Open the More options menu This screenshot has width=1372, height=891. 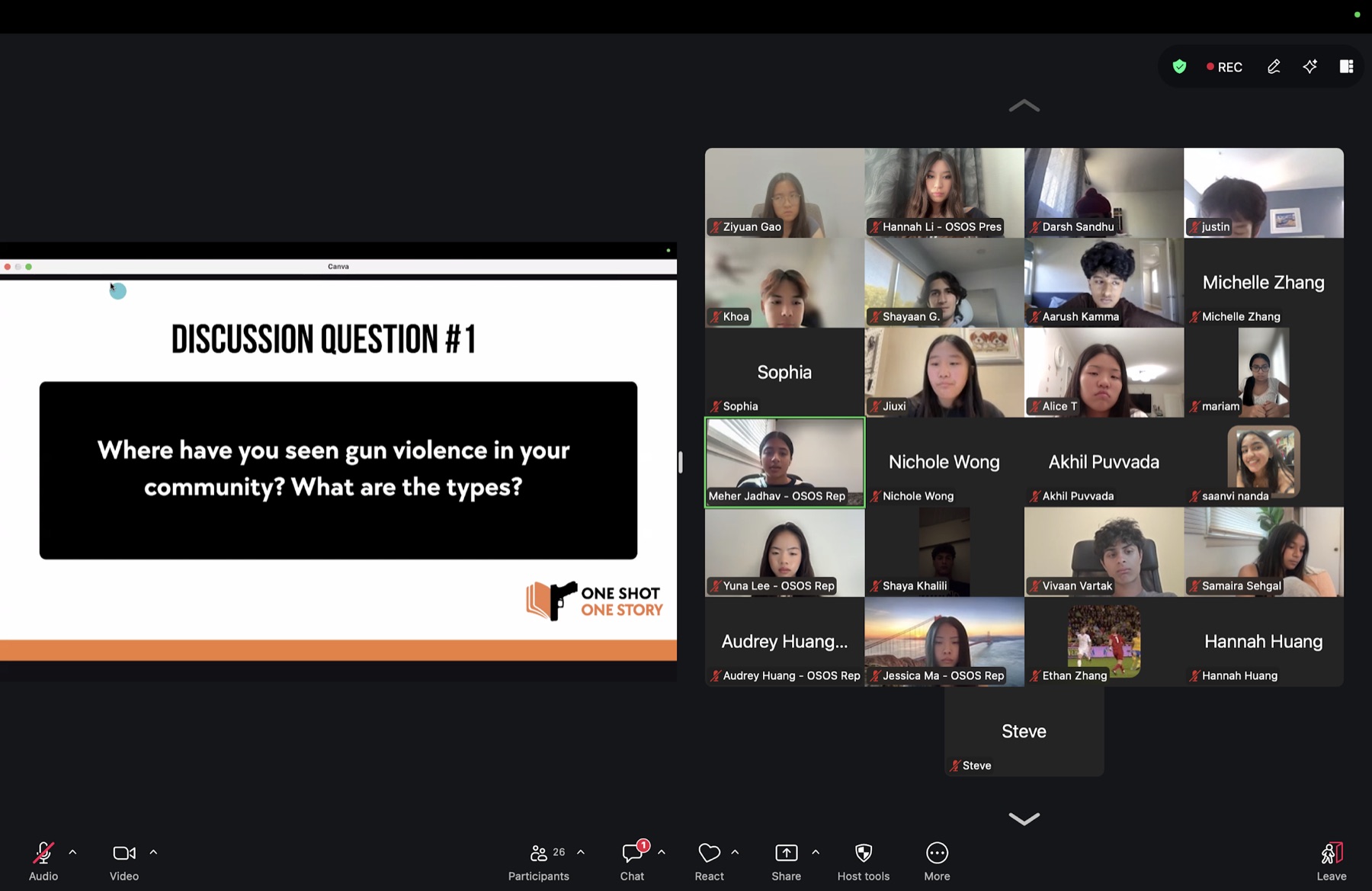[937, 861]
